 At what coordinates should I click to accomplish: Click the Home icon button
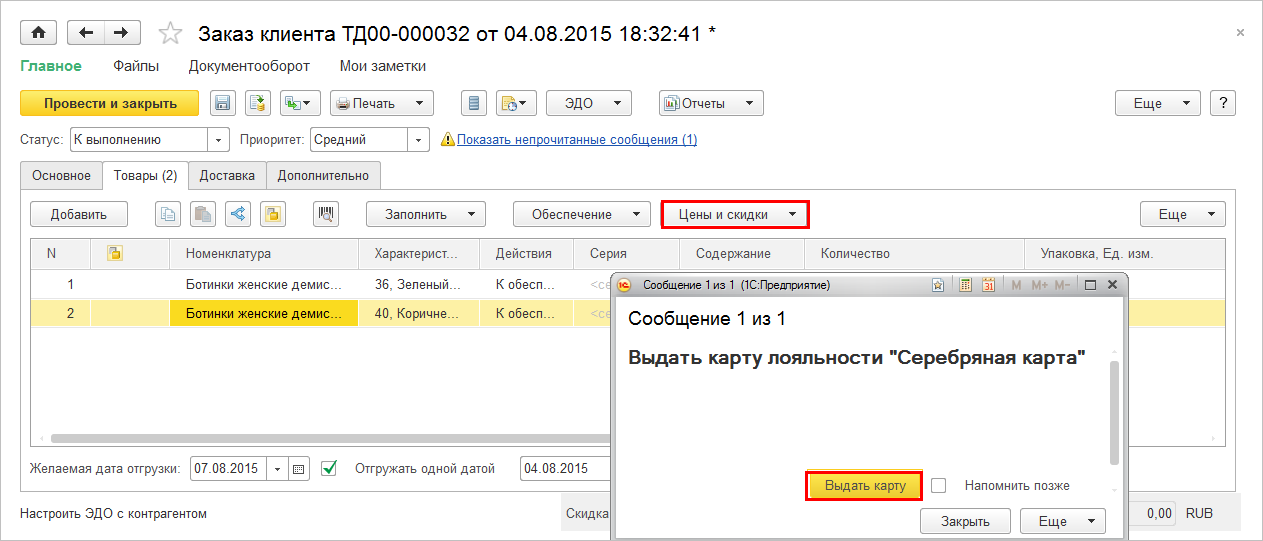click(39, 33)
